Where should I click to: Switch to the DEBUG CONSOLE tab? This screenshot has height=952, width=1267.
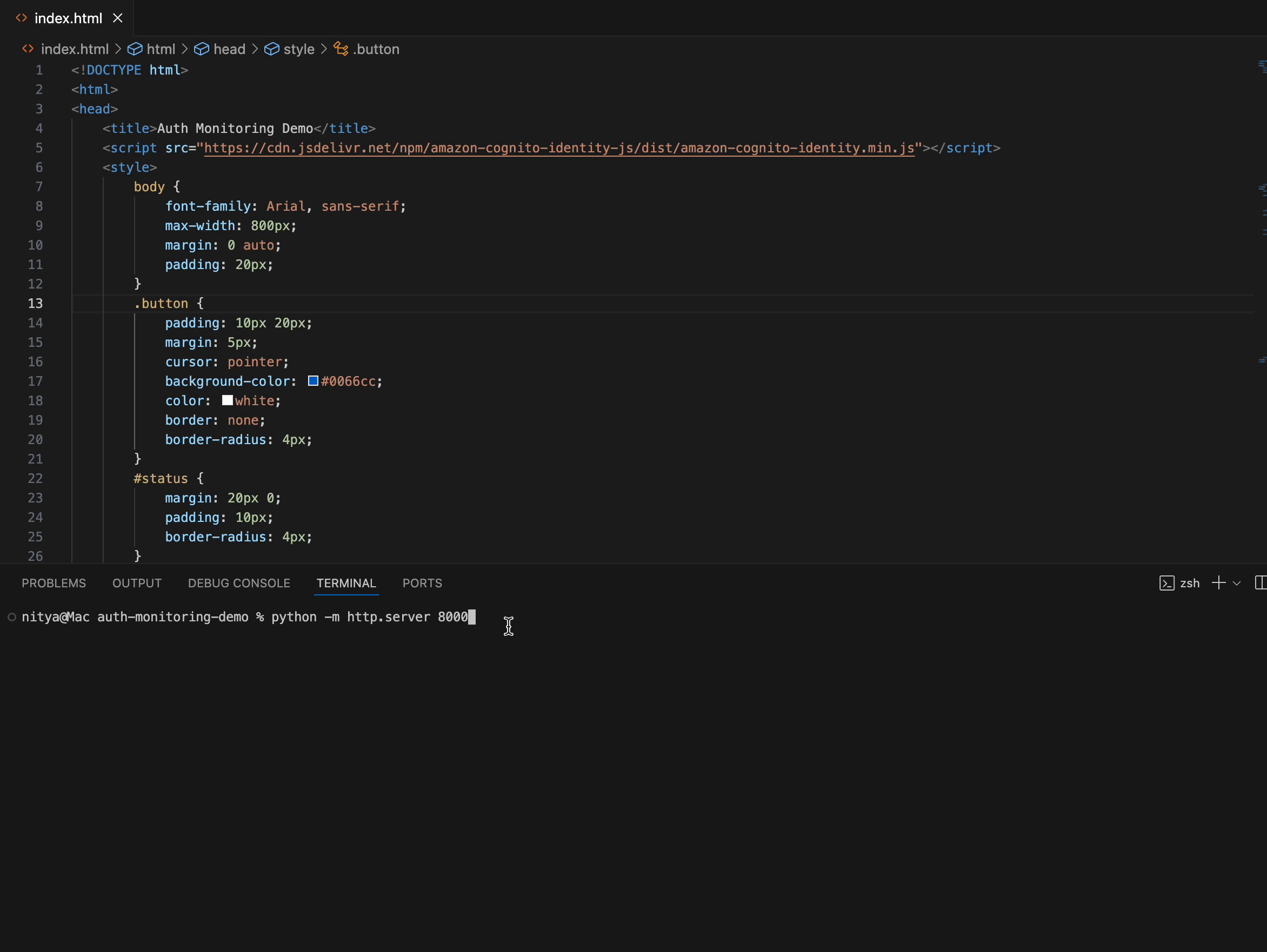pyautogui.click(x=239, y=584)
